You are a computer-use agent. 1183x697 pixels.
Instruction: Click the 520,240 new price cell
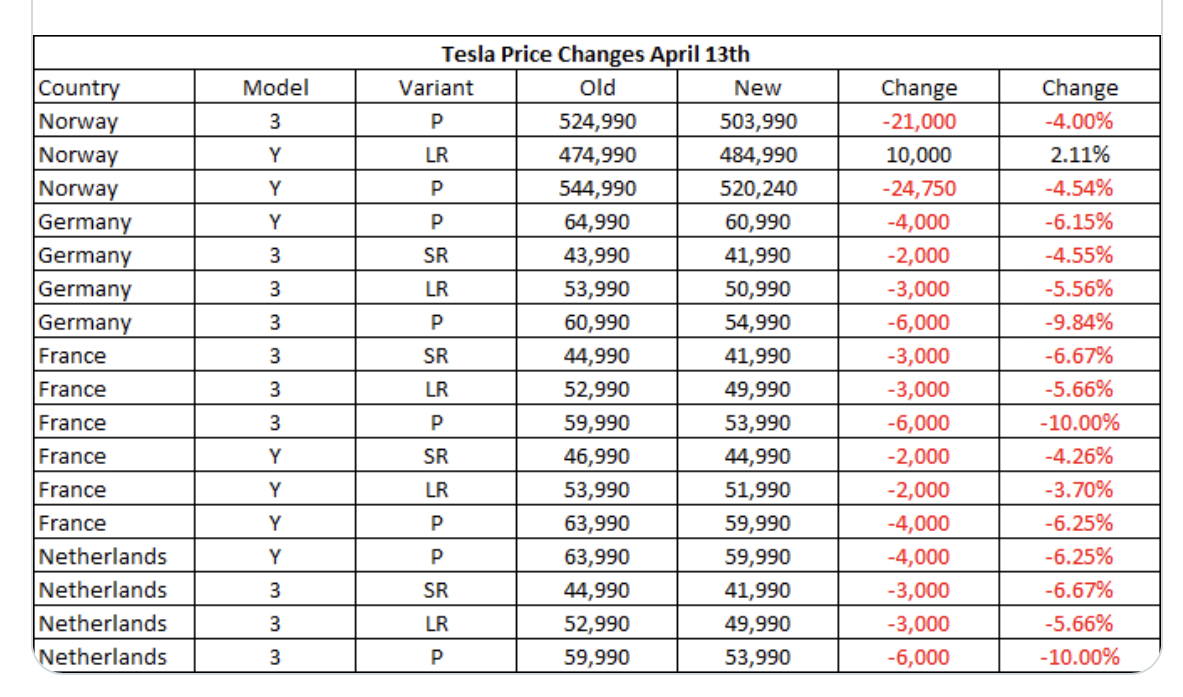[x=757, y=188]
